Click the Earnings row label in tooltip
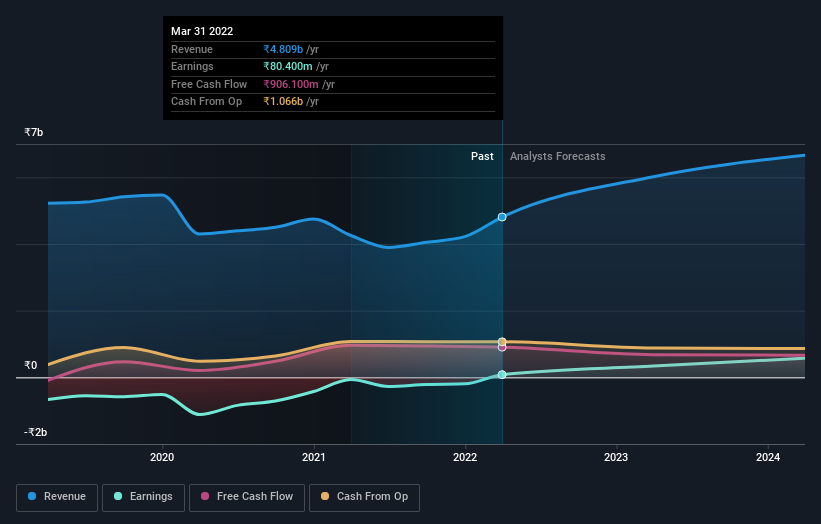This screenshot has width=821, height=524. (192, 66)
